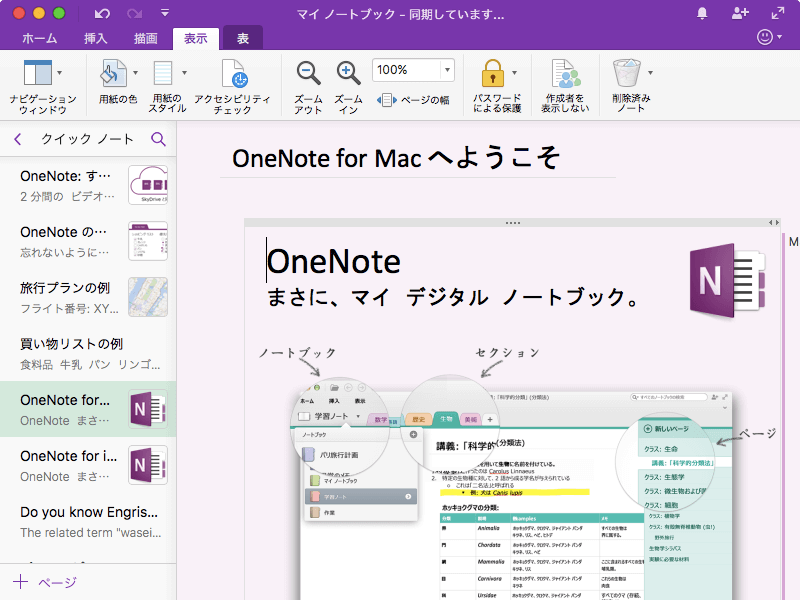This screenshot has width=800, height=600.
Task: Click the 'OneNote for i...' page thumbnail icon
Action: [148, 465]
